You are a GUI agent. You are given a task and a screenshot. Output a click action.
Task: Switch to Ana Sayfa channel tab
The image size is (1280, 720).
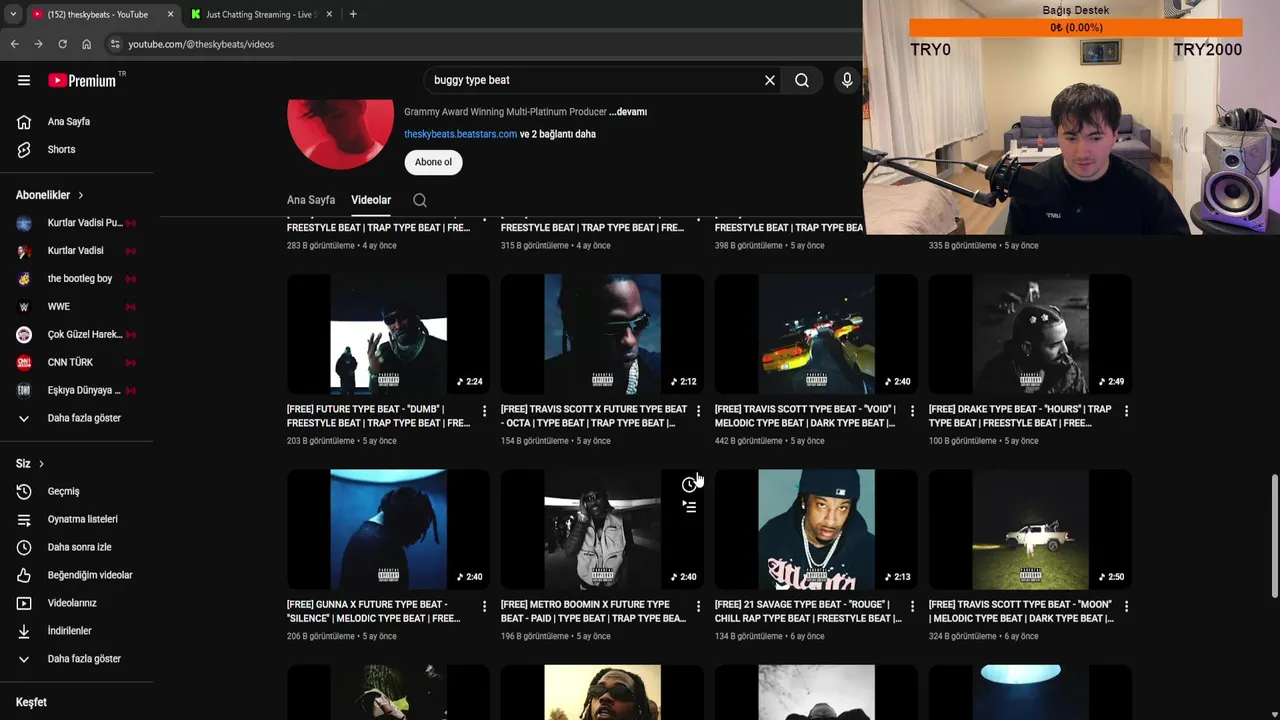click(x=311, y=200)
